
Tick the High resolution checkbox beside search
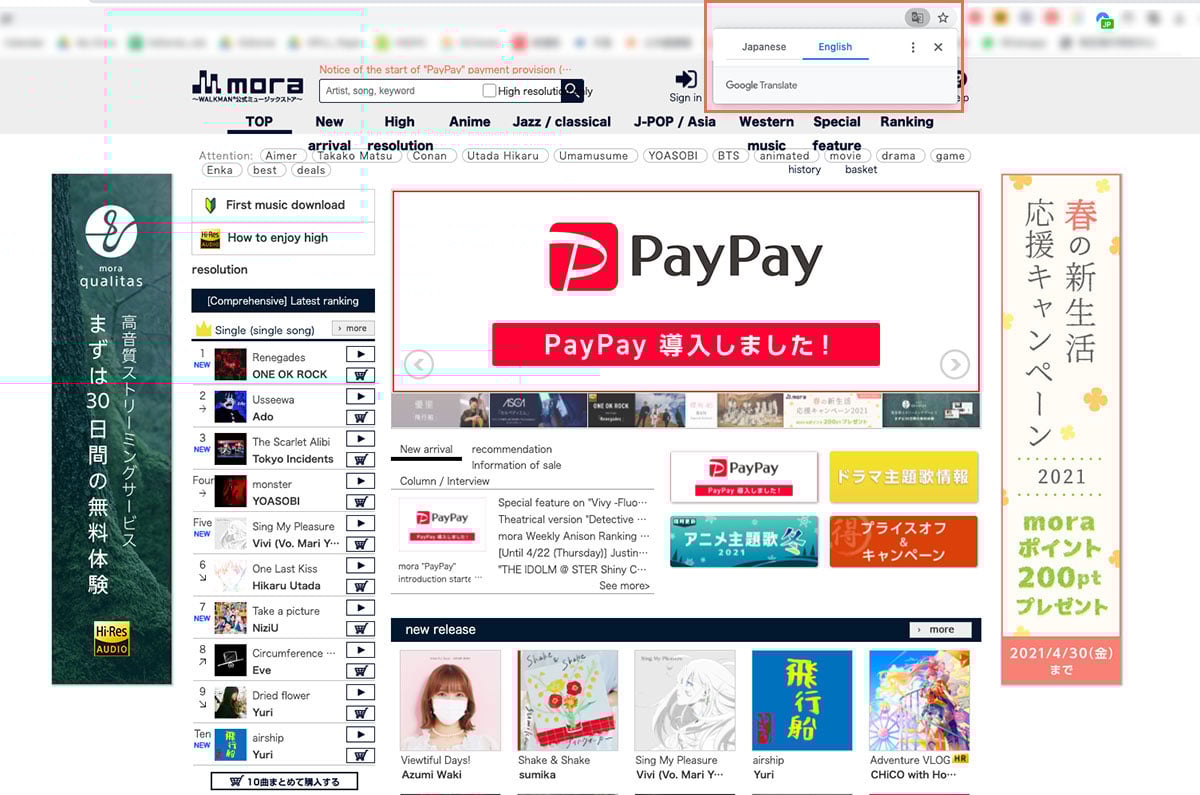489,91
